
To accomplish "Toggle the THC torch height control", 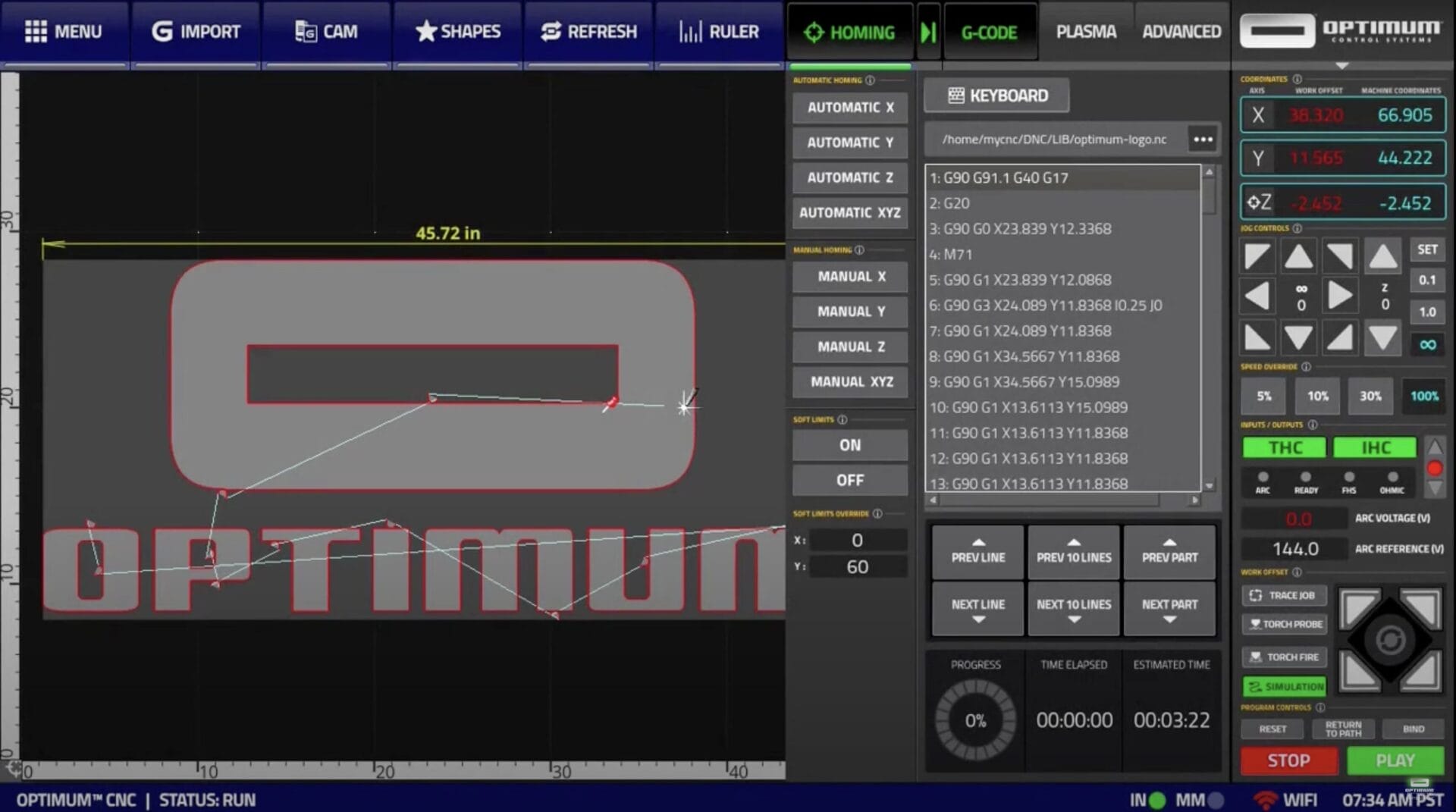I will [1284, 448].
